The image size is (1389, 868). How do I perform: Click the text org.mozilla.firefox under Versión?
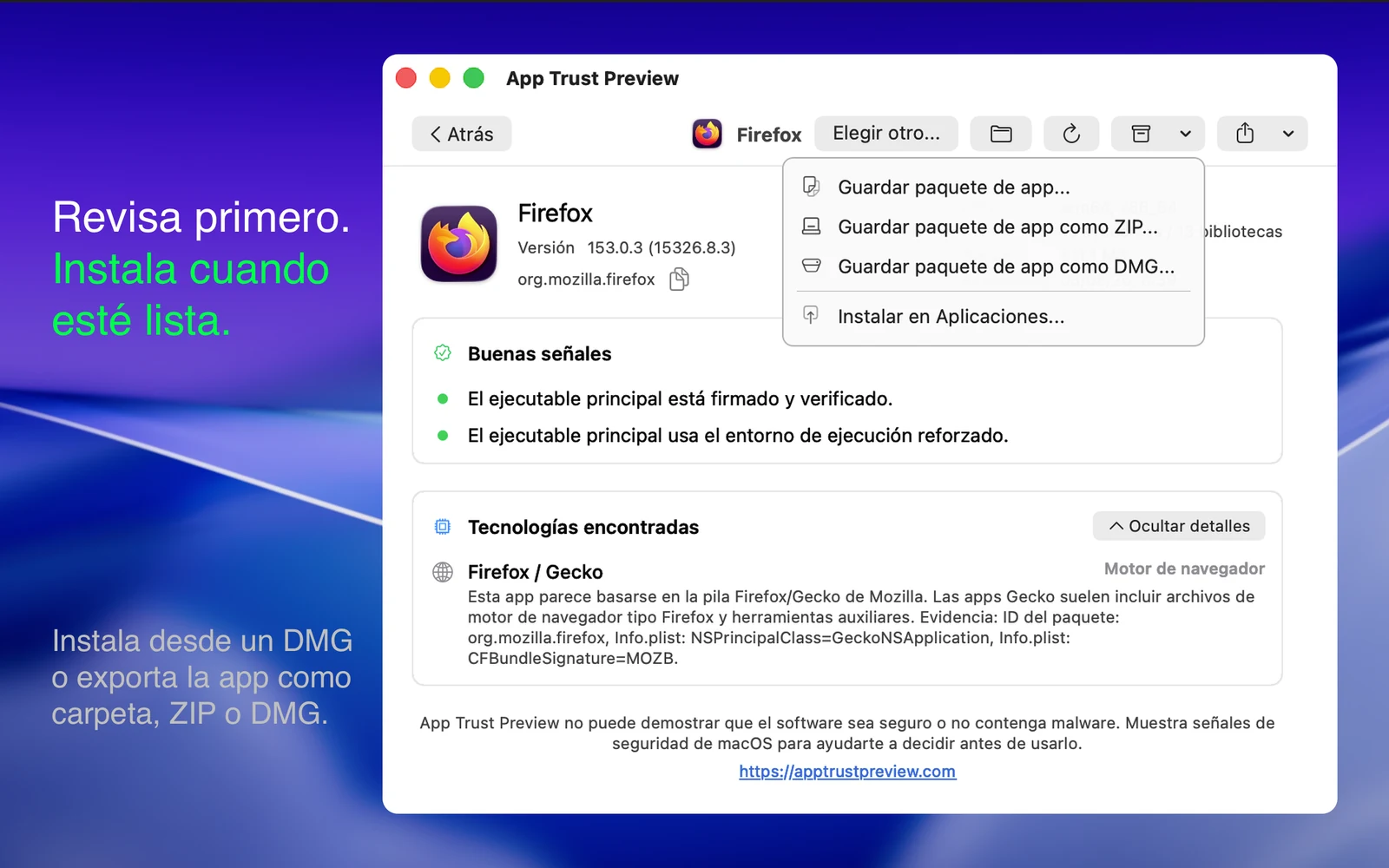point(586,279)
